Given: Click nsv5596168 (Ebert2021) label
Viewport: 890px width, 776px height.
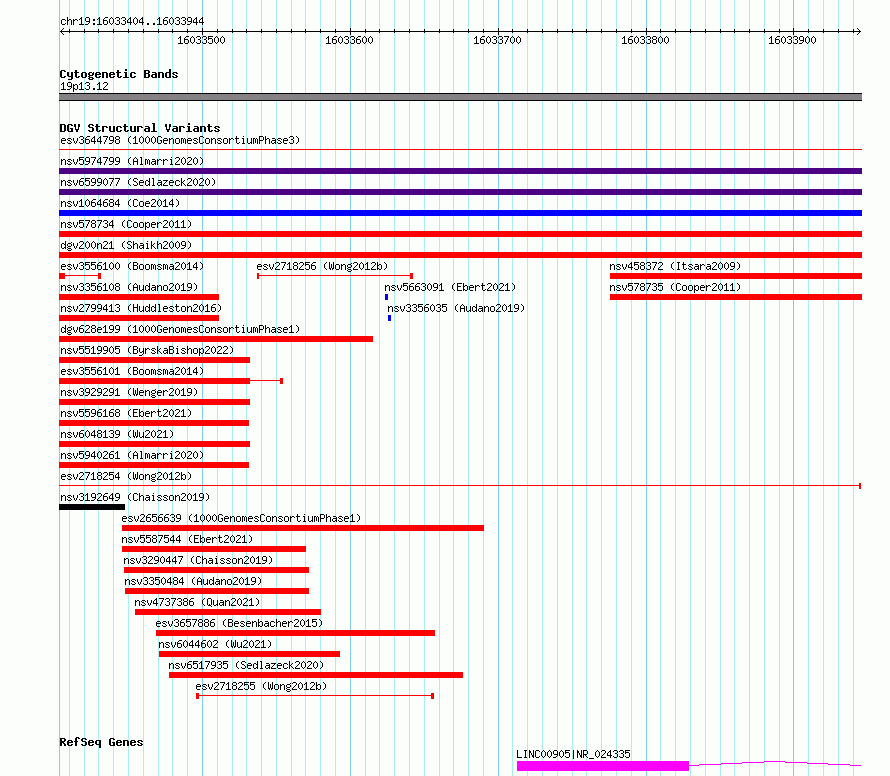Looking at the screenshot, I should coord(126,413).
